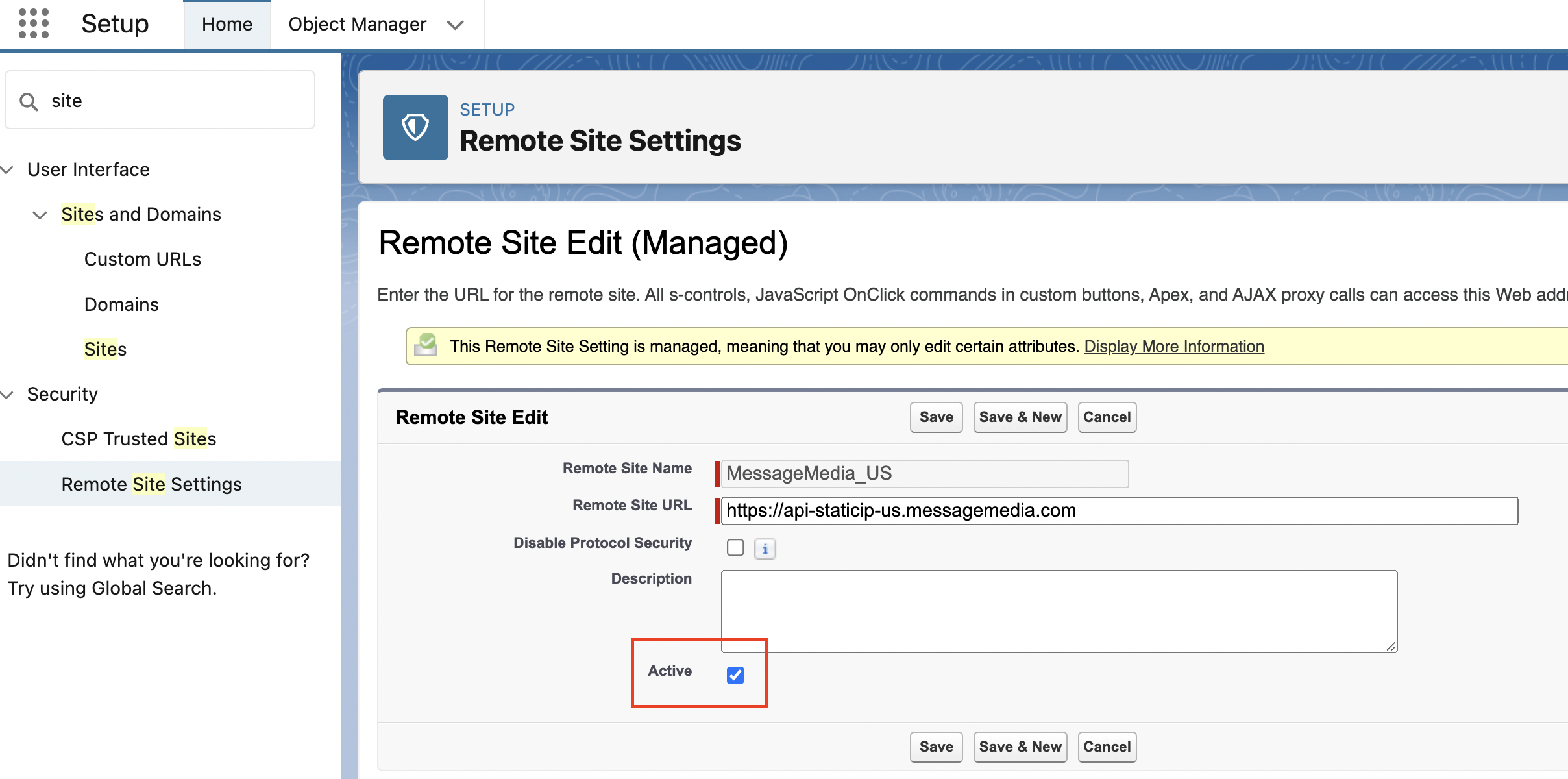1568x779 pixels.
Task: Click the Remote Site URL field
Action: pyautogui.click(x=1120, y=511)
